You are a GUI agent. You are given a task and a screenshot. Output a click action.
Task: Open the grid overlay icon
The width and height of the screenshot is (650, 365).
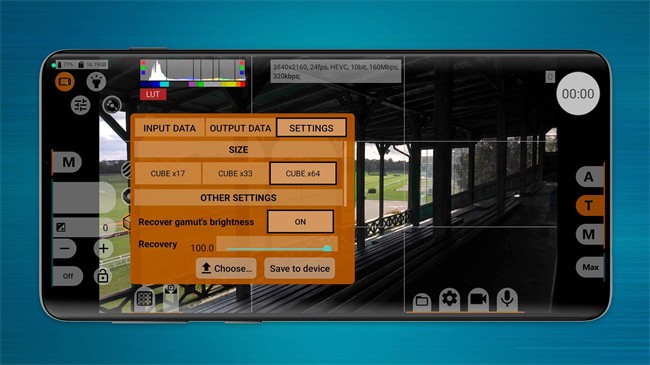pyautogui.click(x=145, y=298)
